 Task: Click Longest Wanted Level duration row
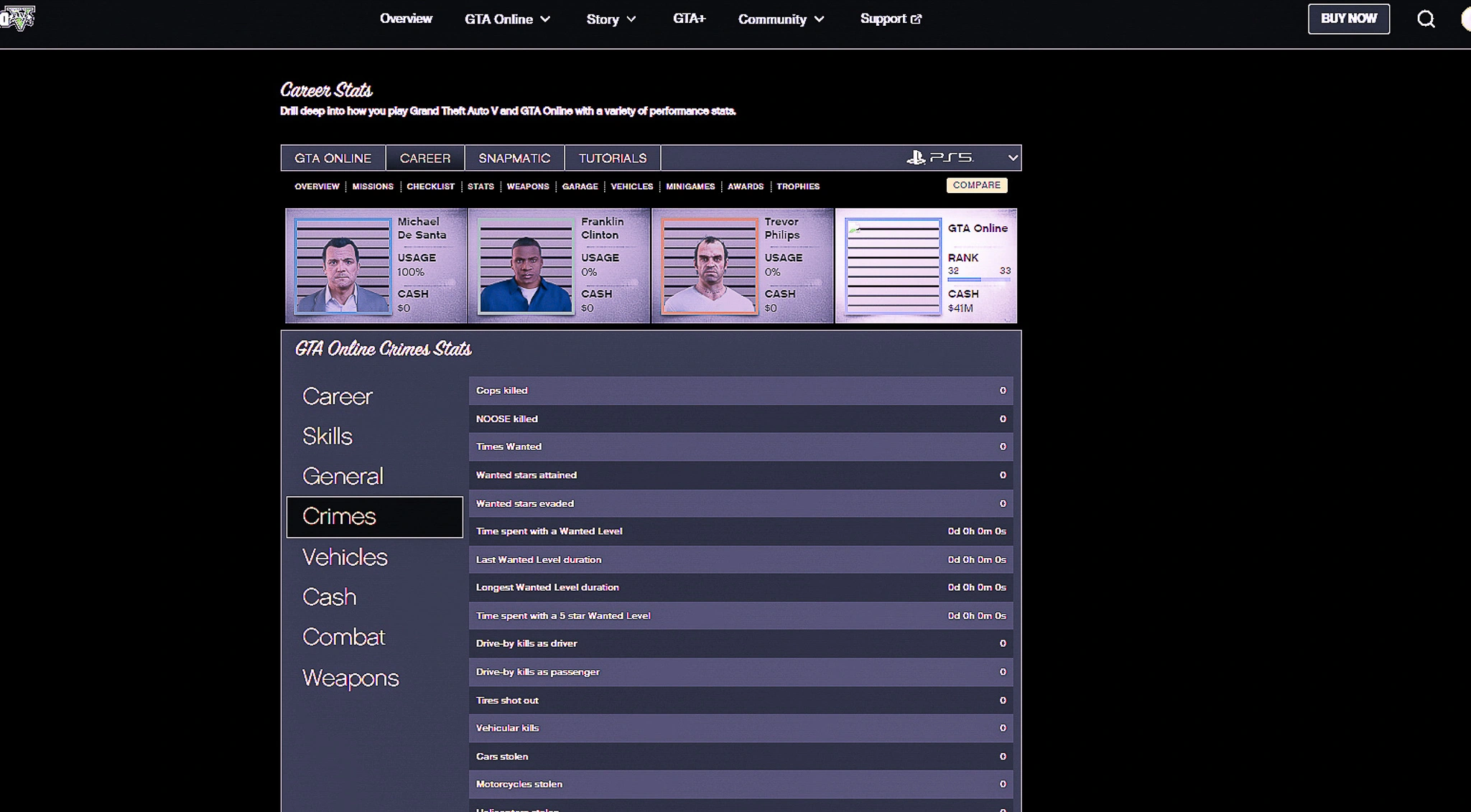tap(741, 587)
